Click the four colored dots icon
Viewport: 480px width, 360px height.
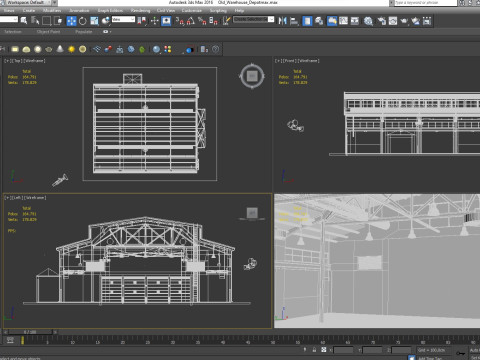(x=168, y=49)
